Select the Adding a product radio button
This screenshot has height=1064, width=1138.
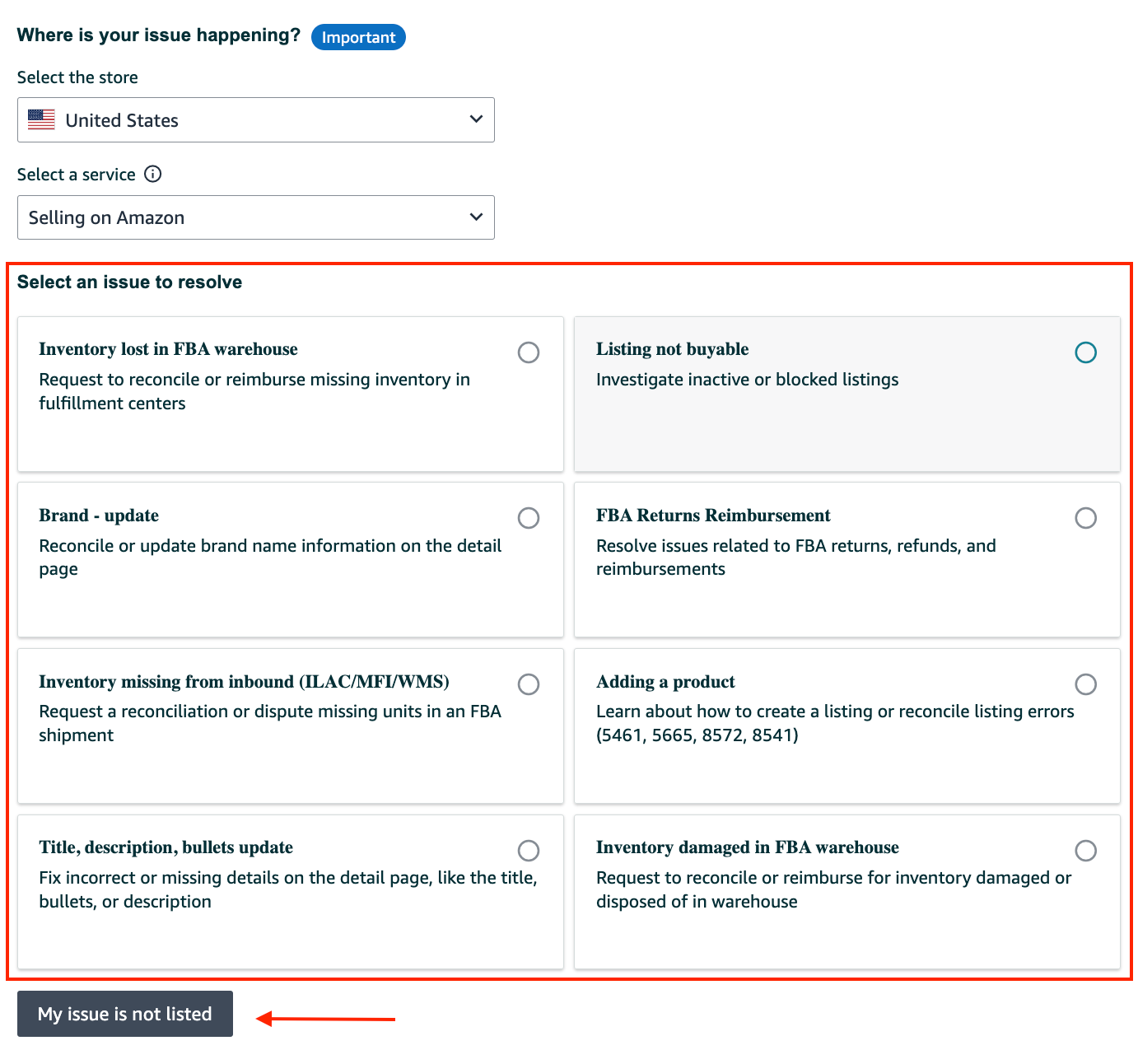(x=1086, y=684)
